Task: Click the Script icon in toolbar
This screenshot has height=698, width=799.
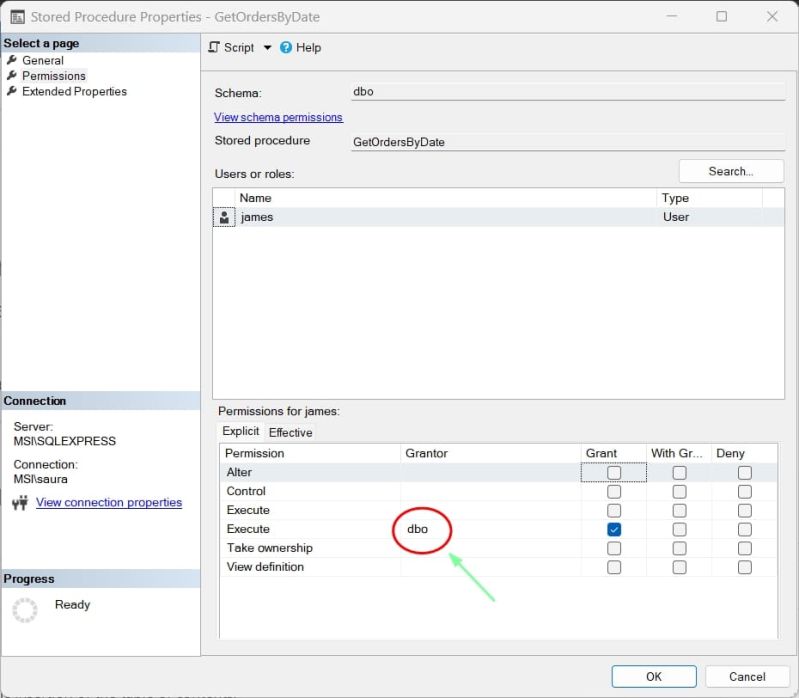Action: pos(214,47)
